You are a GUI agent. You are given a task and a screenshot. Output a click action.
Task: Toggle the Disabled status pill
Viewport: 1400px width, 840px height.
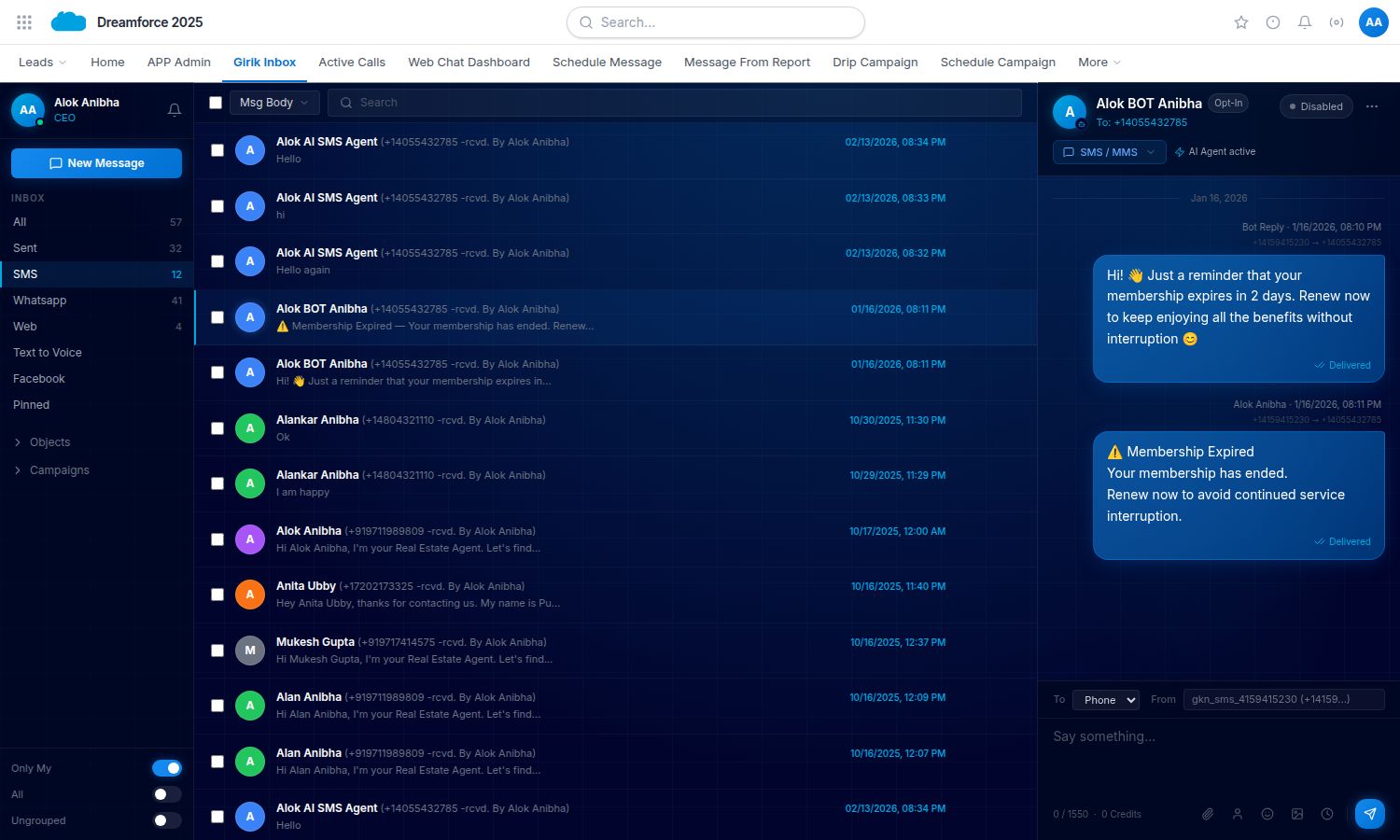coord(1316,106)
